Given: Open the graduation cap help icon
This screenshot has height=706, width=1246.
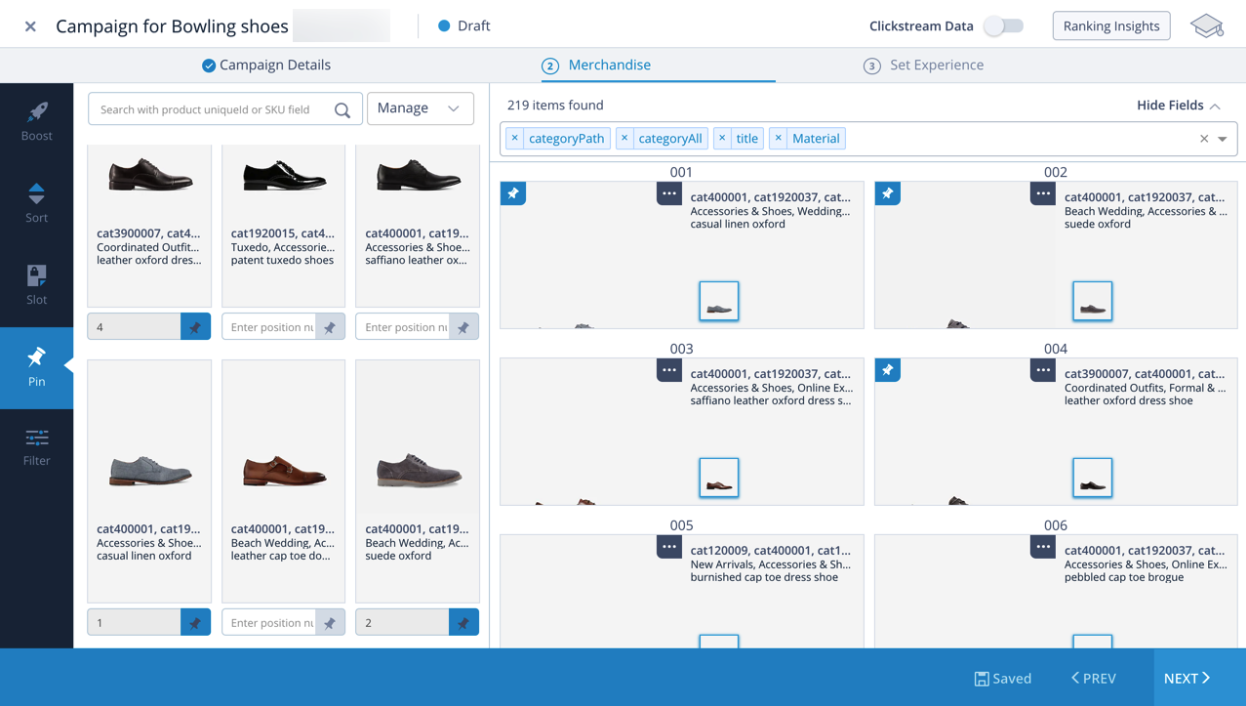Looking at the screenshot, I should point(1207,26).
